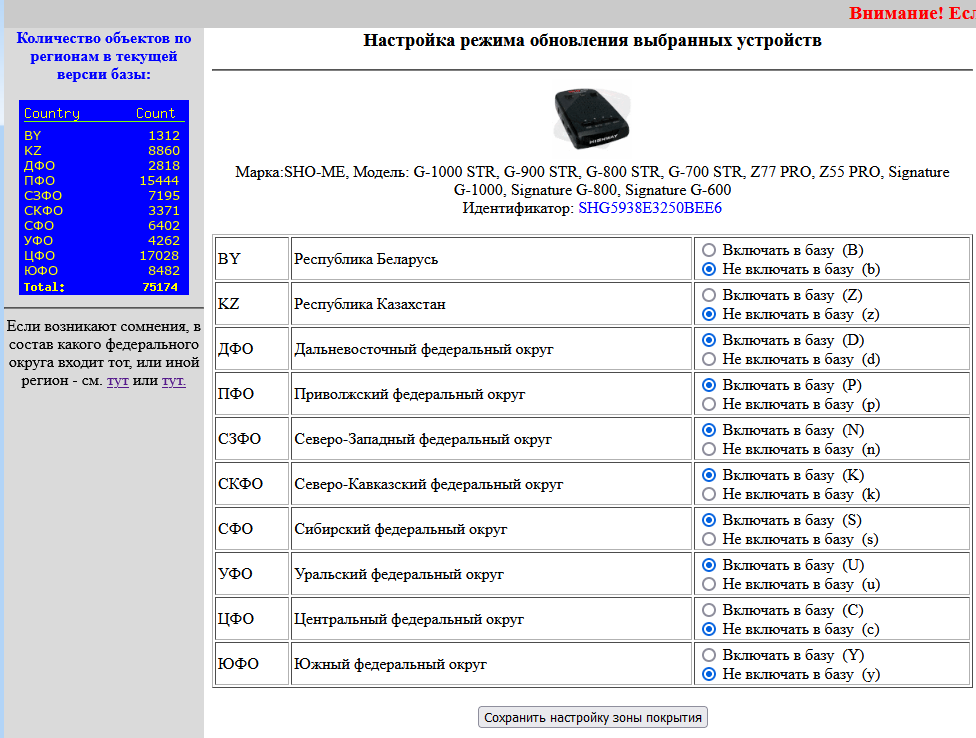Exclude Приволжский округ with the (p) radio
Screen dimensions: 976x738
click(709, 404)
